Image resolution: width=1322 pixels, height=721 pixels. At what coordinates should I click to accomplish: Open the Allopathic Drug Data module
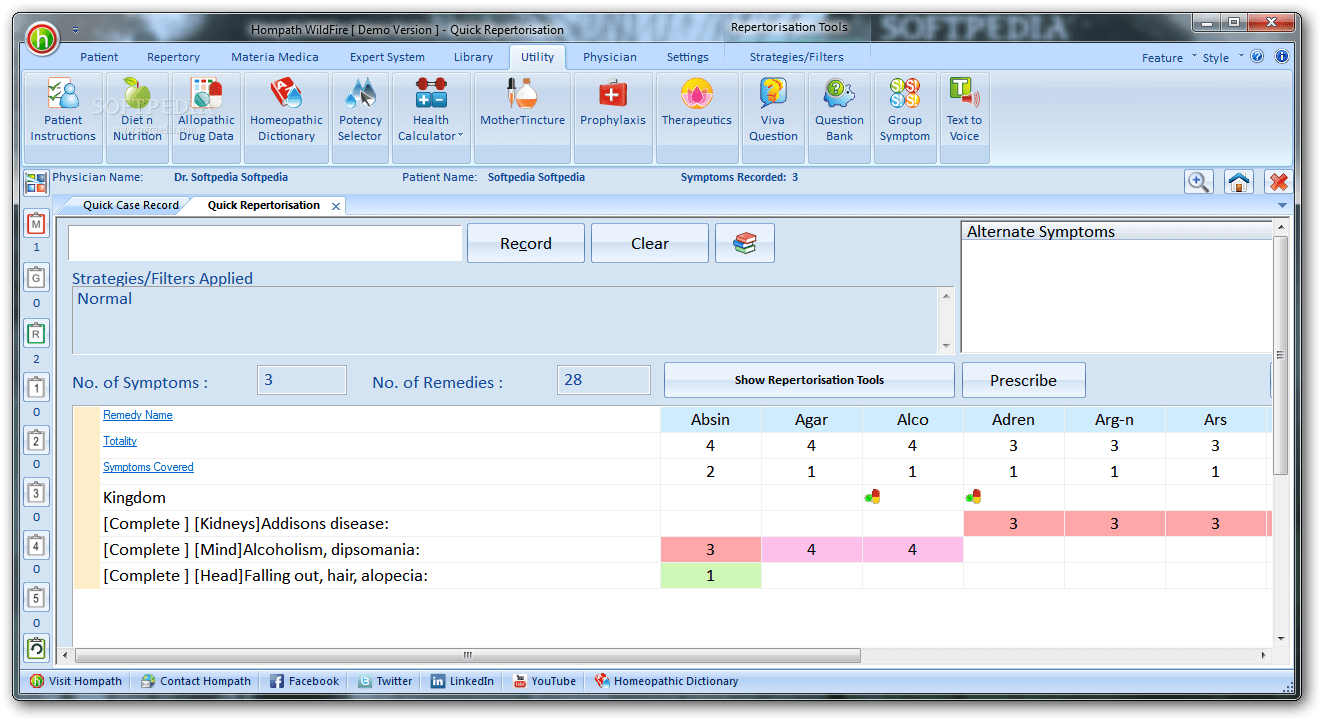pos(206,108)
